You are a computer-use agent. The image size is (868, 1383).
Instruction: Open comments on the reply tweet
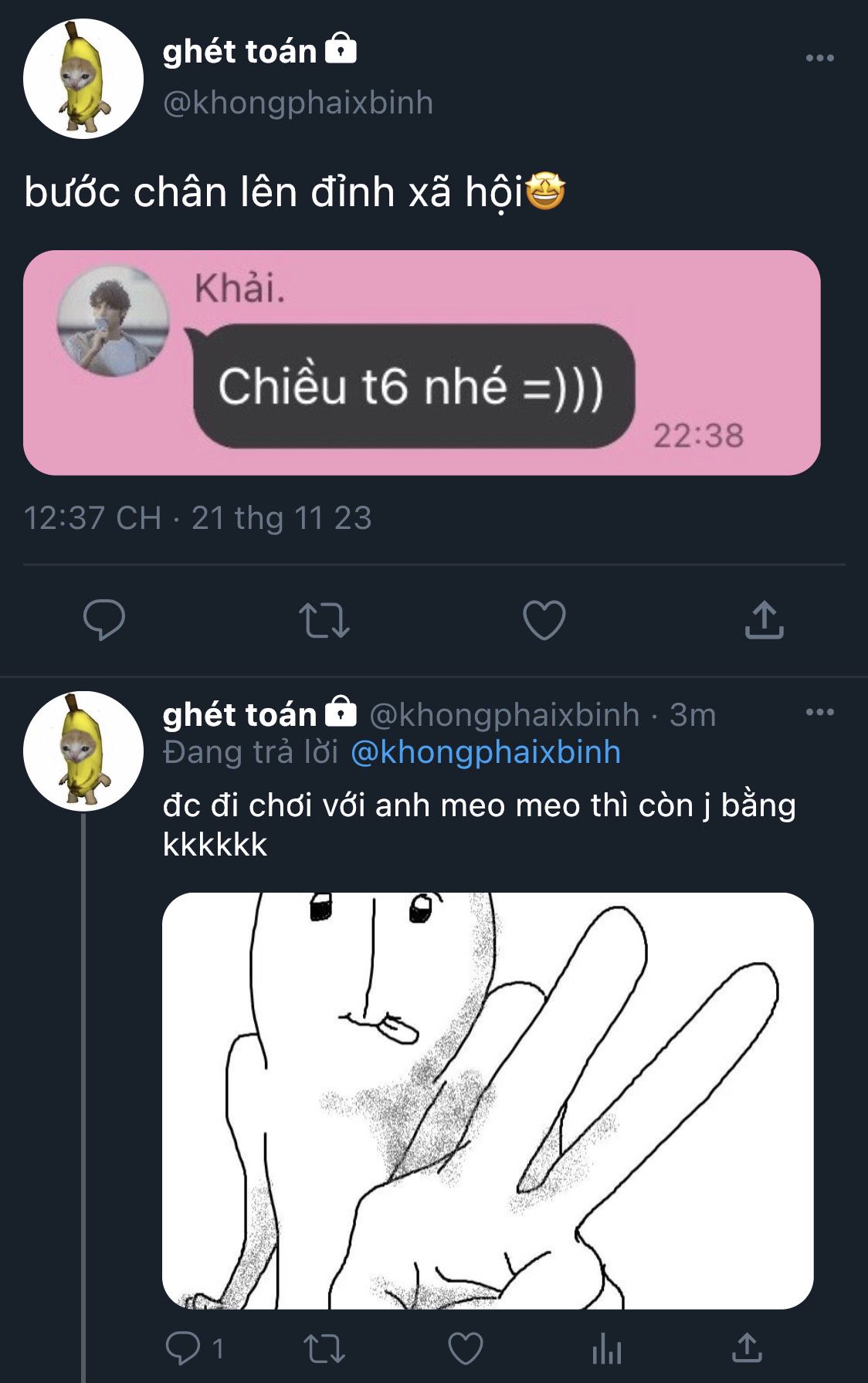[195, 1348]
